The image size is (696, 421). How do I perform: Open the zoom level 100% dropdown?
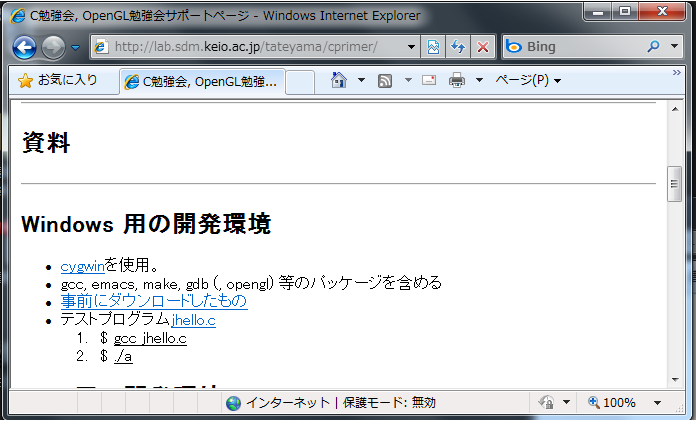click(x=657, y=402)
